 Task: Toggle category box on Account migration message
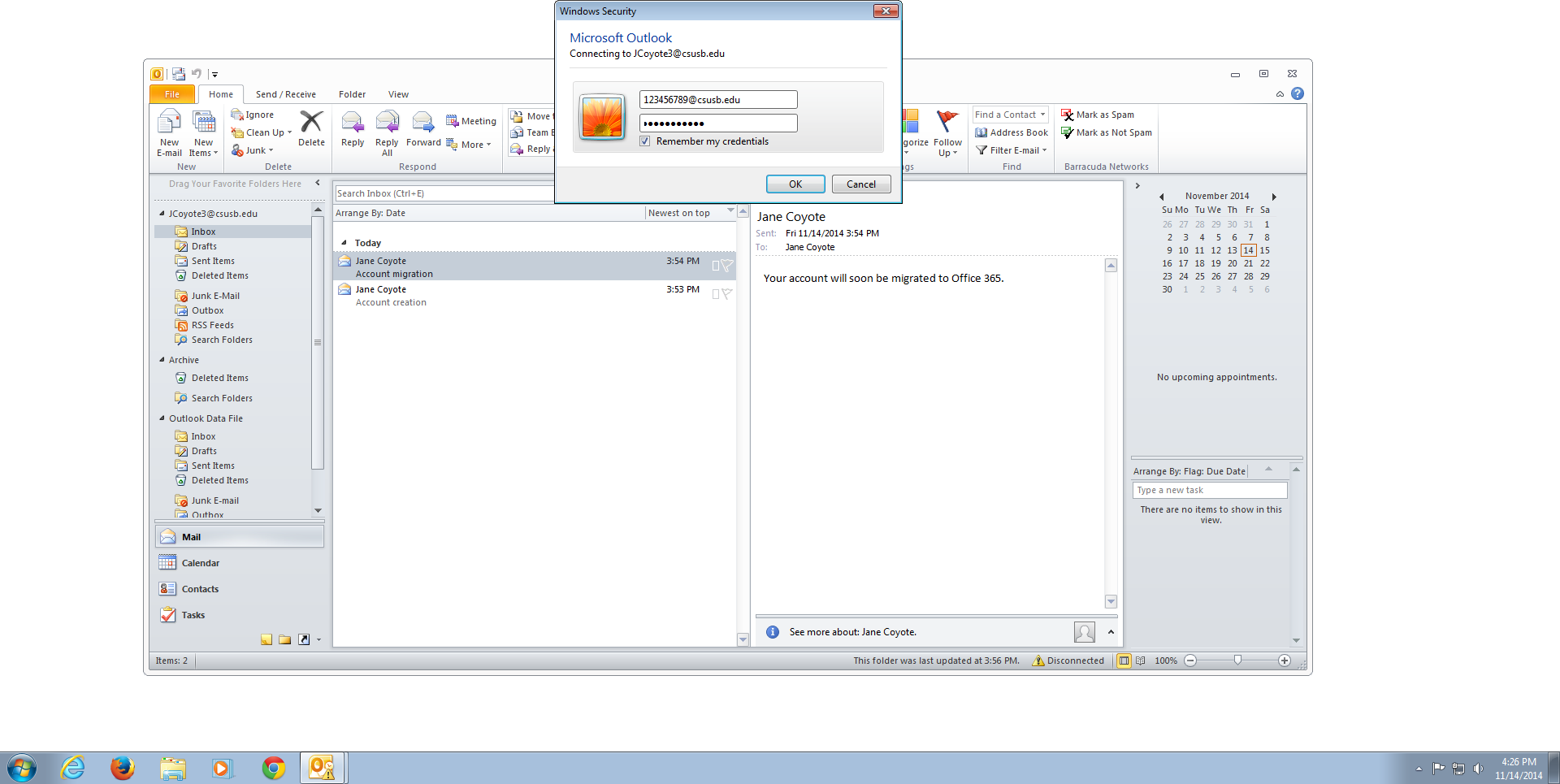tap(716, 266)
